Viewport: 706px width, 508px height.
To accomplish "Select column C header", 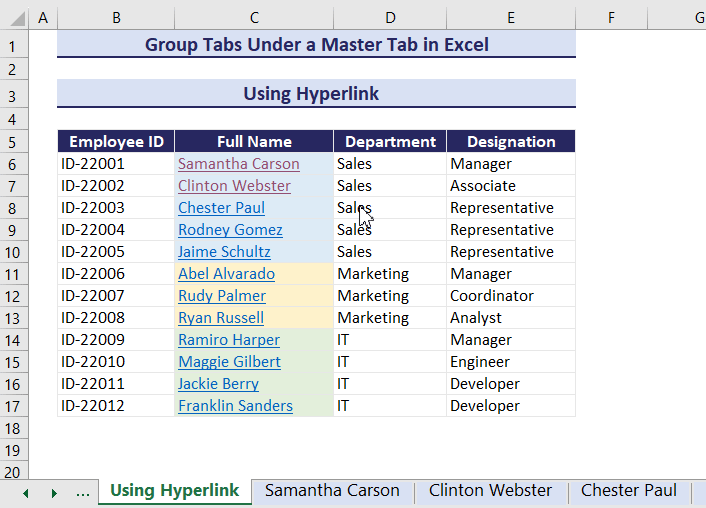I will (254, 18).
